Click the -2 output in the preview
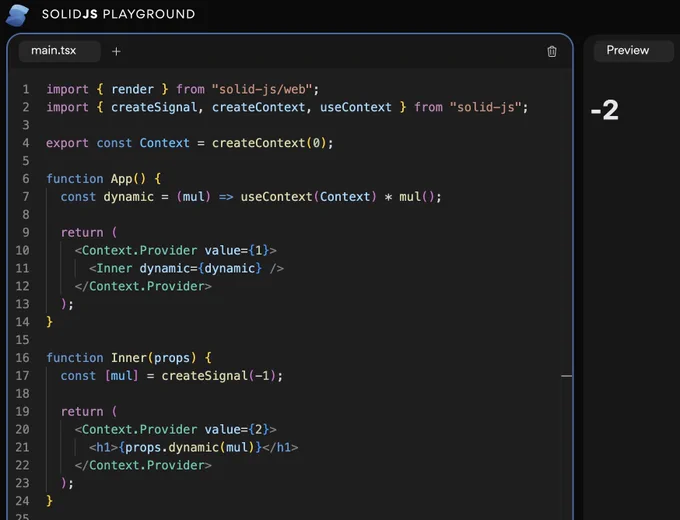 605,110
